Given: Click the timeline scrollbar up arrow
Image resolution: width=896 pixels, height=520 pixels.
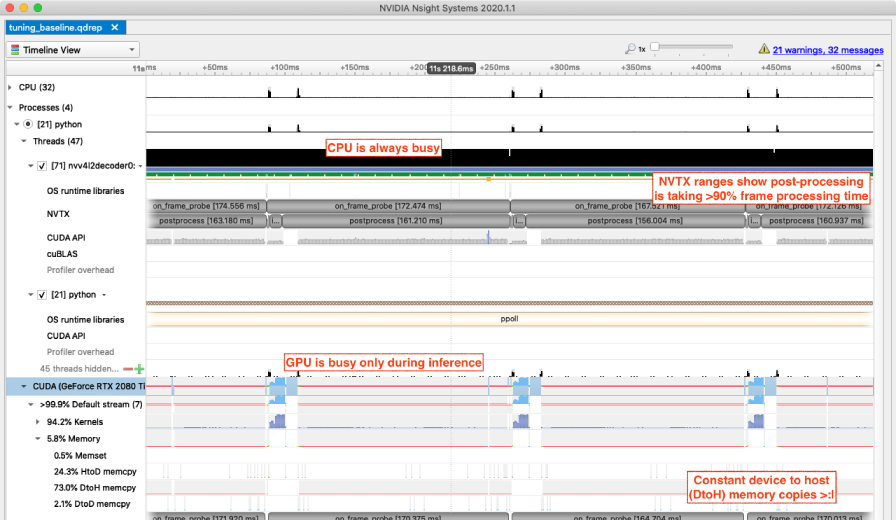Looking at the screenshot, I should (878, 67).
